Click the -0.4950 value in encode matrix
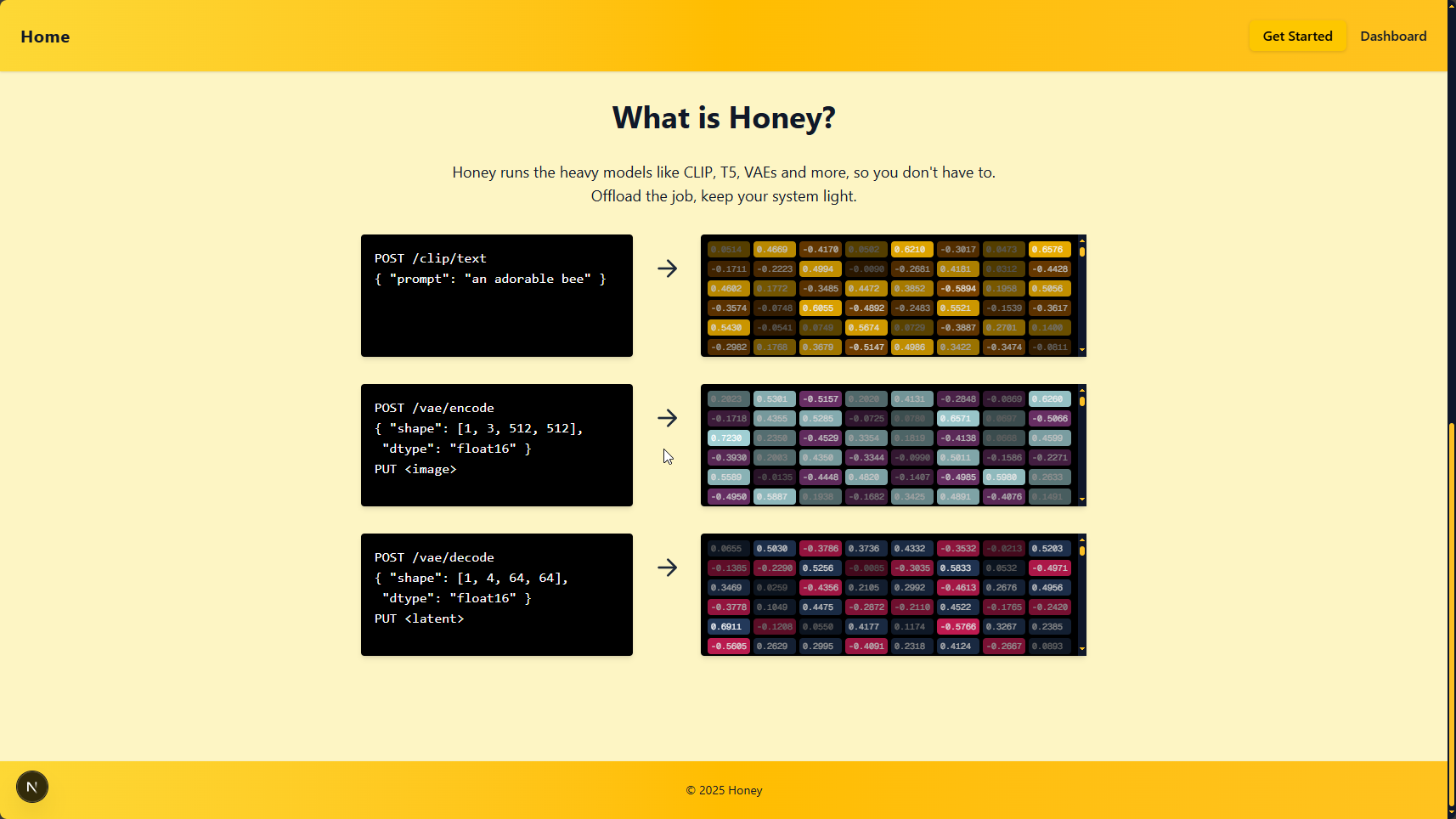Viewport: 1456px width, 819px height. pos(729,497)
